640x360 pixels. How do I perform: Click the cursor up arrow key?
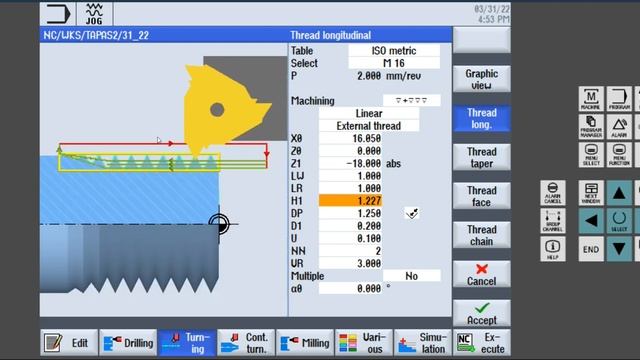[619, 193]
